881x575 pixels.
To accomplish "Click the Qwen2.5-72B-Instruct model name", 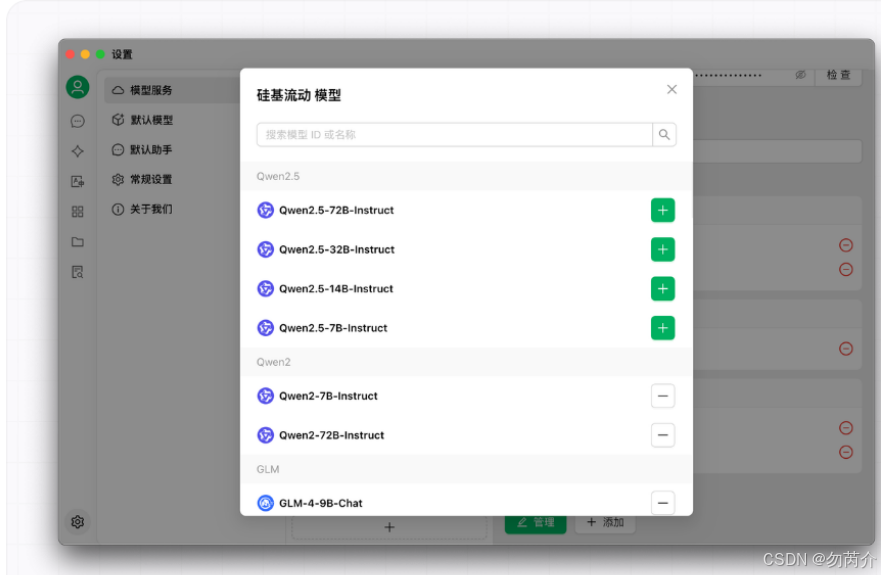I will 337,210.
